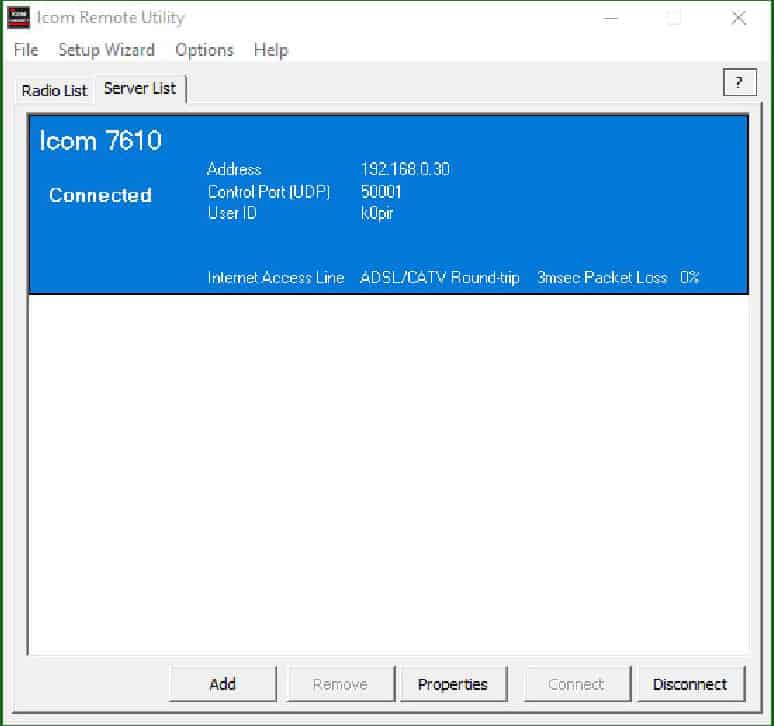Click the greyed-out Connect button
The width and height of the screenshot is (774, 726).
576,684
